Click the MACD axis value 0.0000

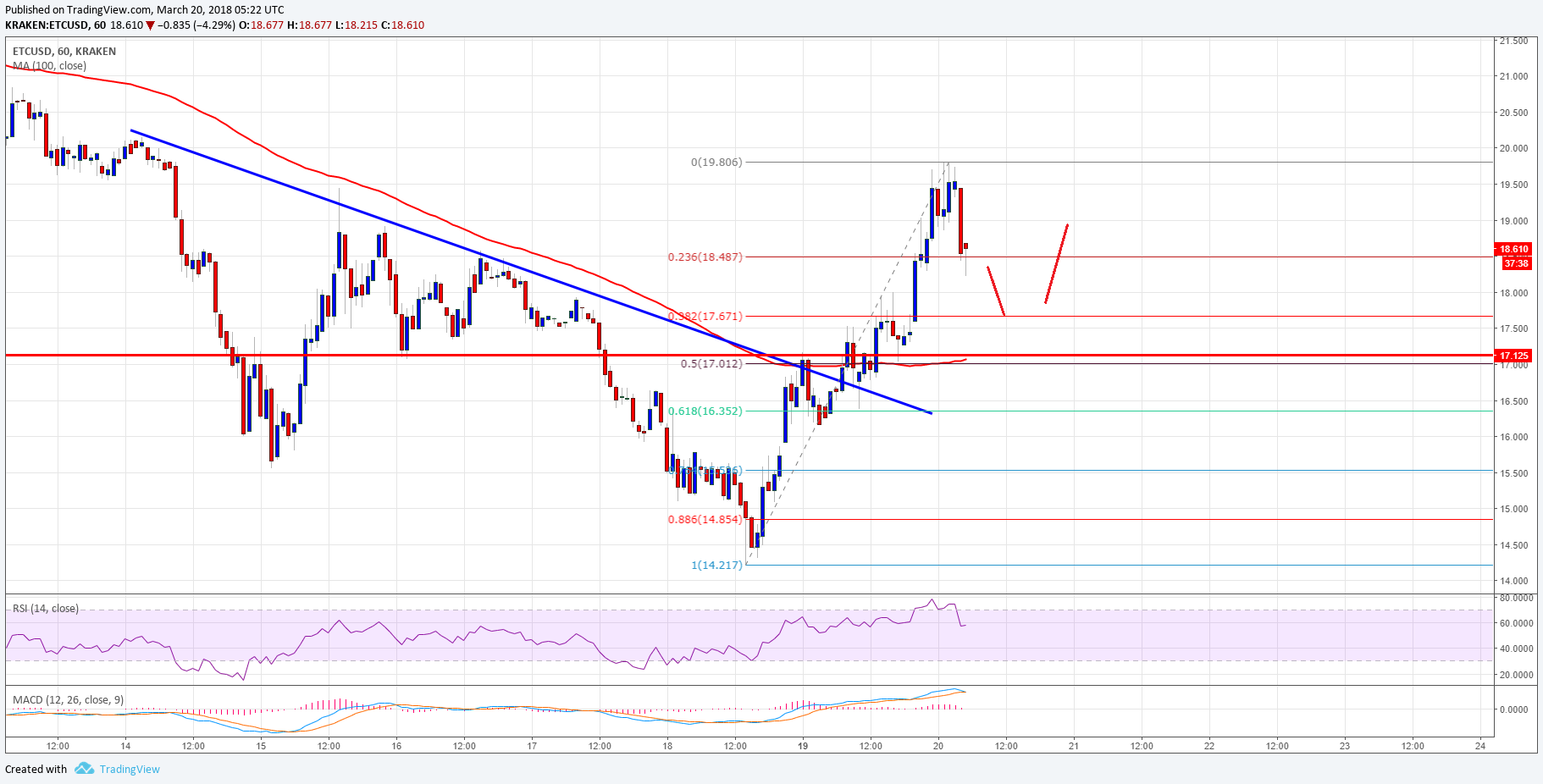click(x=1513, y=709)
